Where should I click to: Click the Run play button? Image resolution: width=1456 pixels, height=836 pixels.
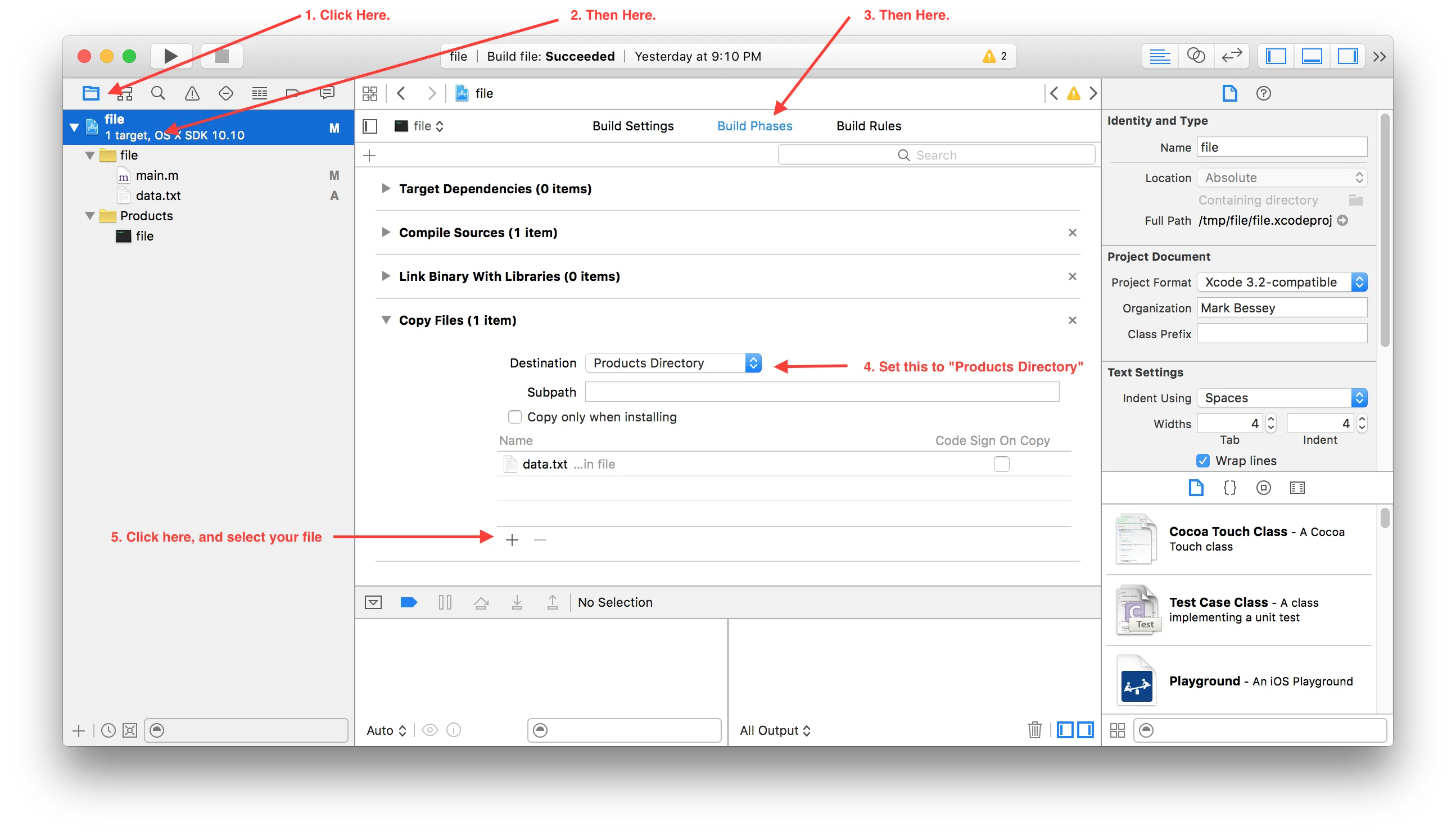pyautogui.click(x=170, y=56)
